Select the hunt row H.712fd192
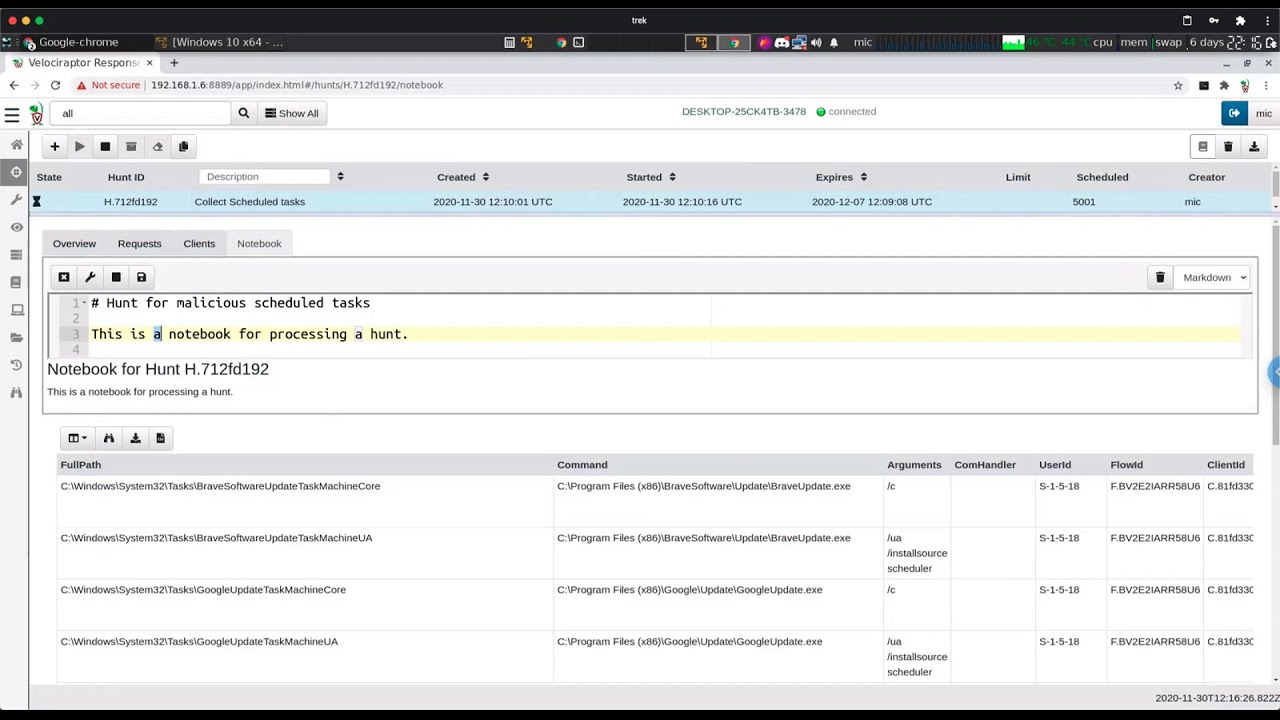Image resolution: width=1280 pixels, height=720 pixels. click(650, 202)
